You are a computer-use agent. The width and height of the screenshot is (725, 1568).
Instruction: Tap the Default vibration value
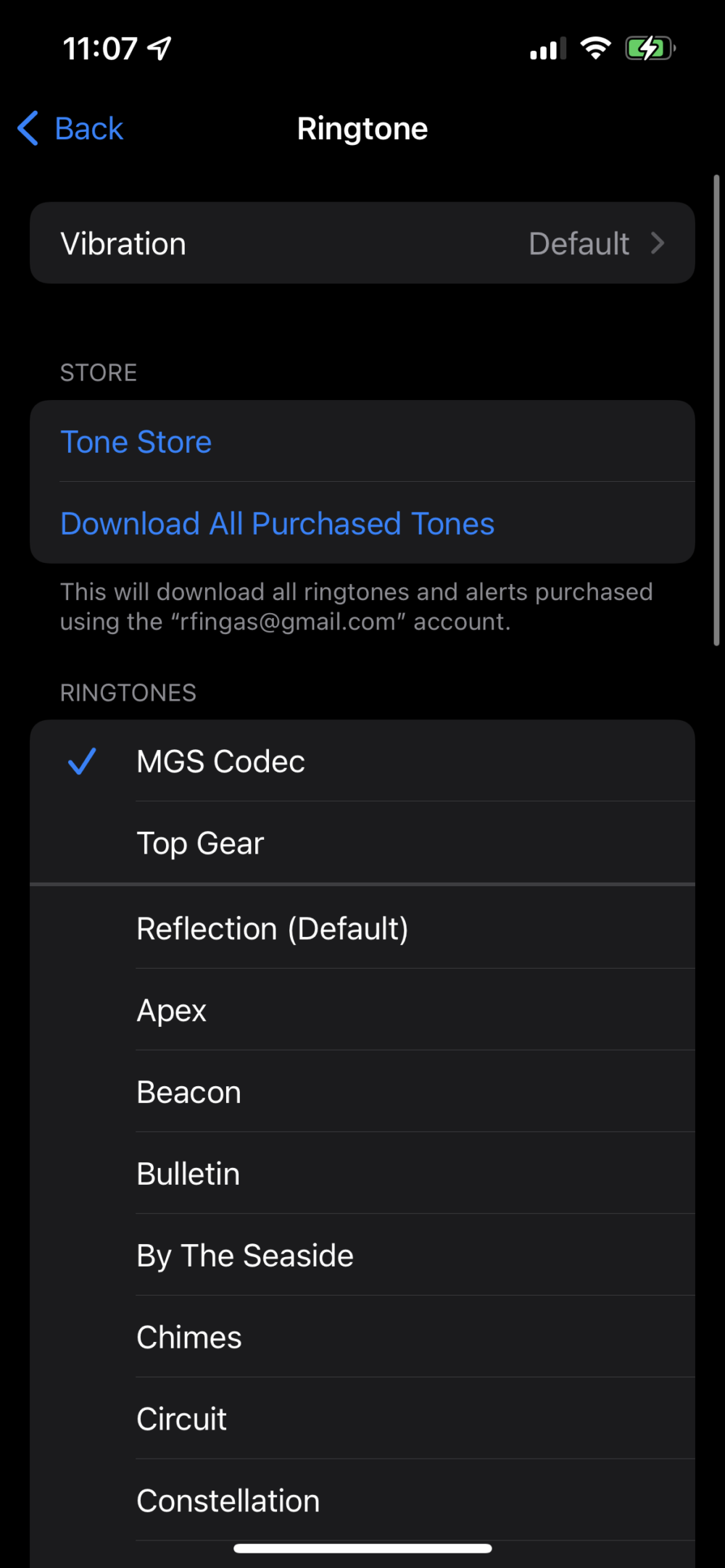(x=579, y=243)
